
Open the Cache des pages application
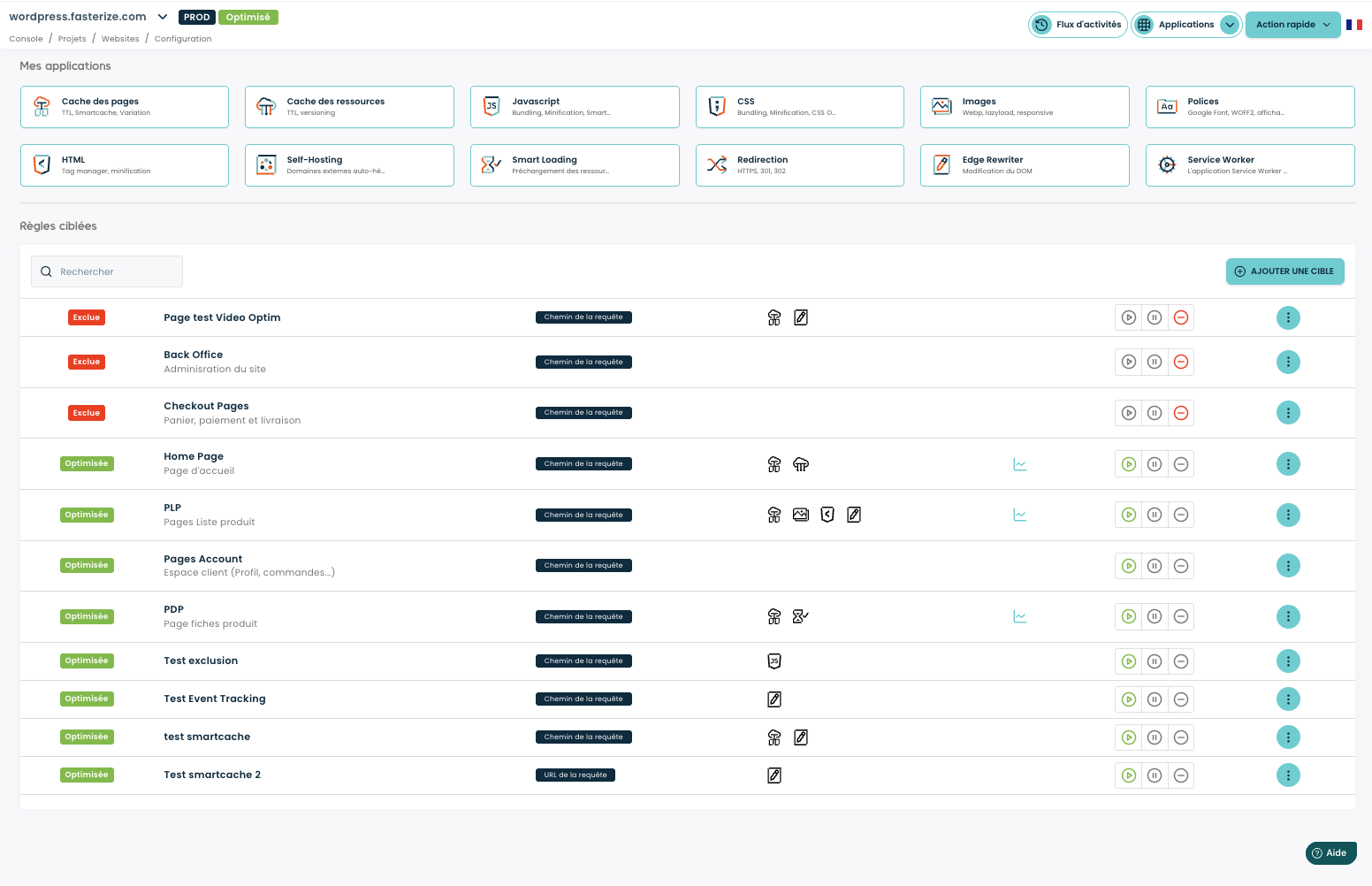125,107
